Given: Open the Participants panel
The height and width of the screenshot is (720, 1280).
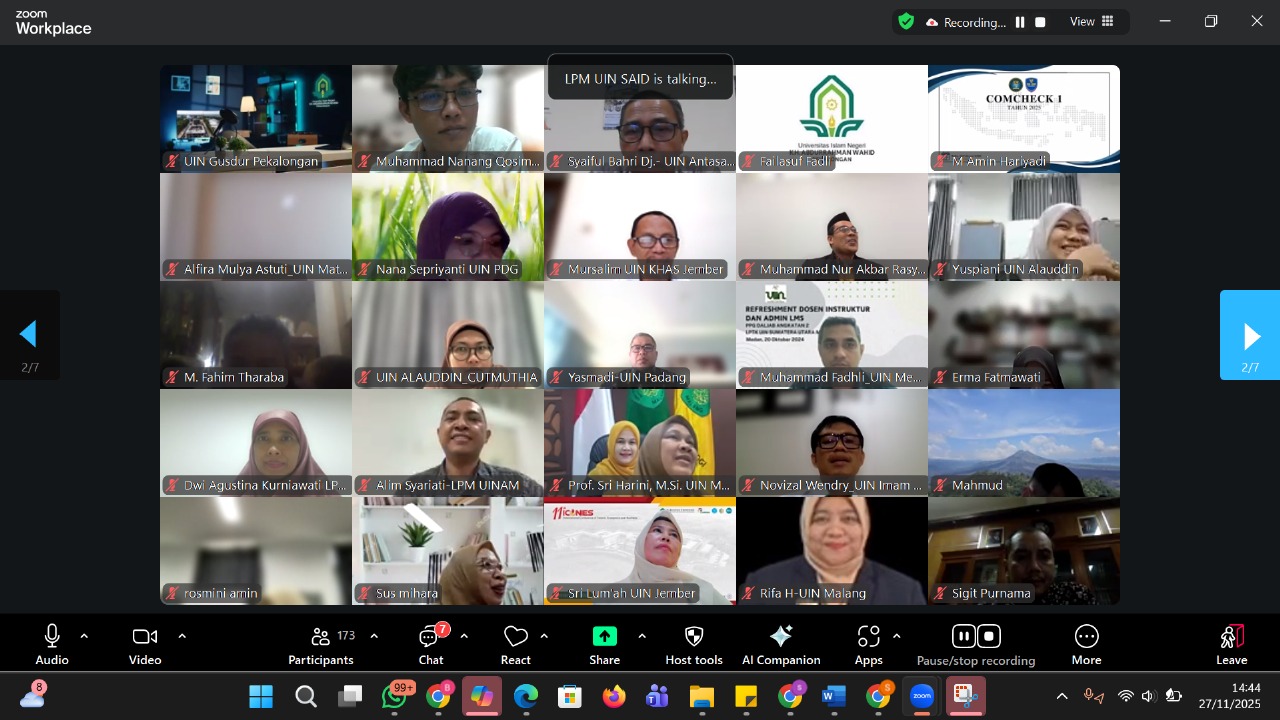Looking at the screenshot, I should (321, 644).
